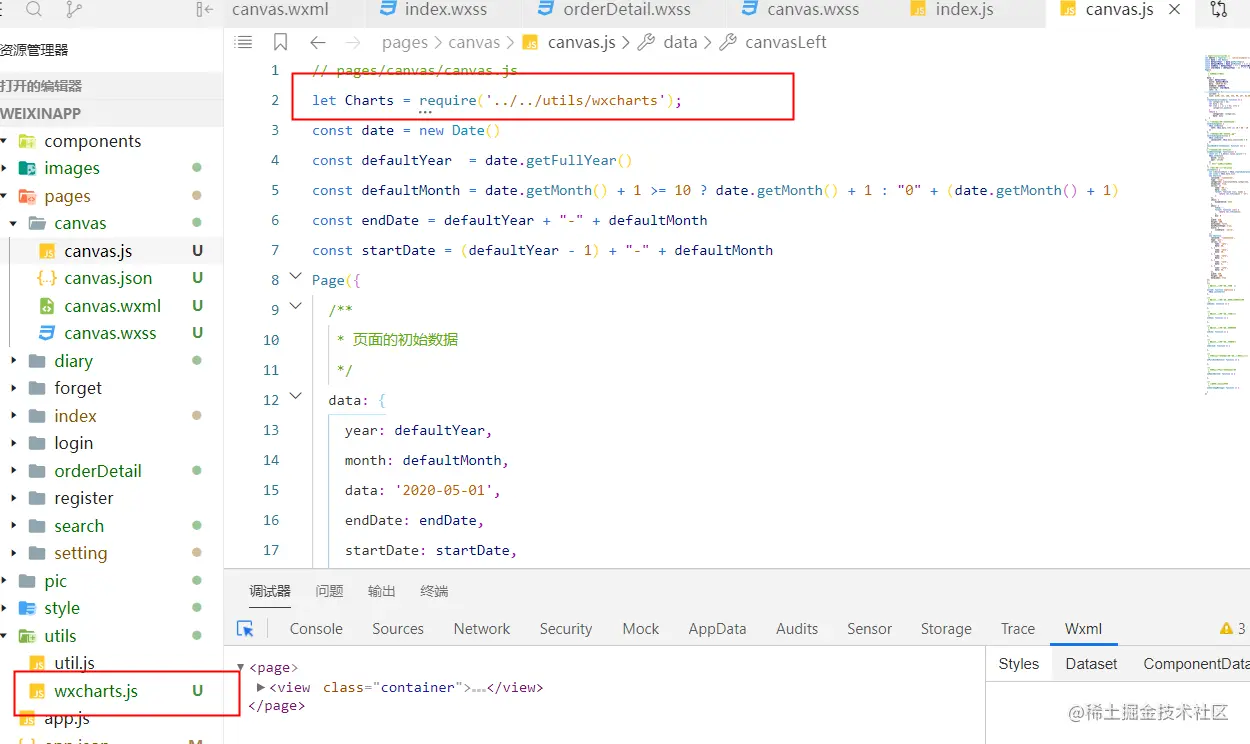This screenshot has height=744, width=1250.
Task: Switch to the Dataset side tab
Action: pos(1091,664)
